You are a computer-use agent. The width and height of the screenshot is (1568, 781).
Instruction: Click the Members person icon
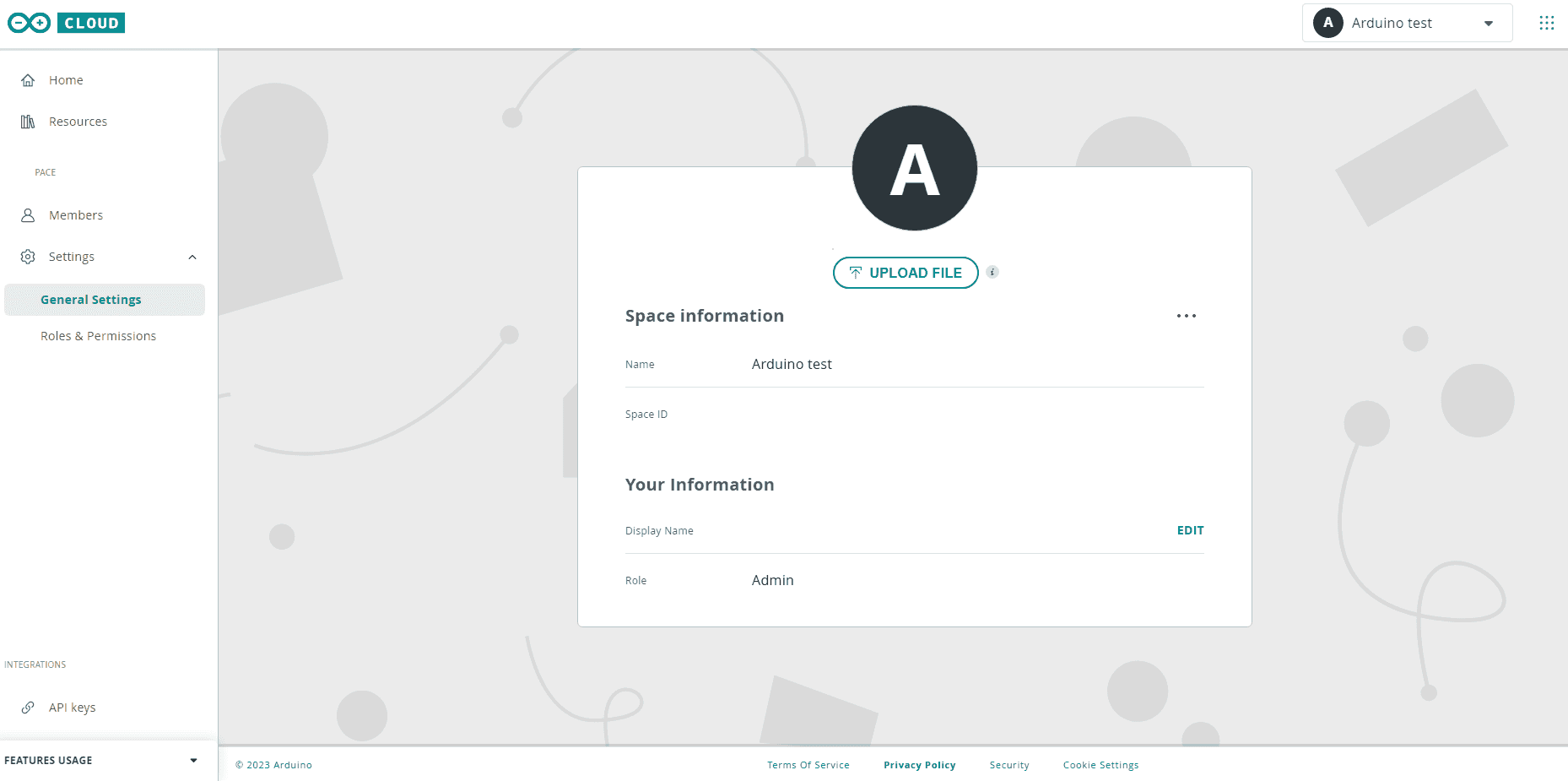tap(28, 215)
